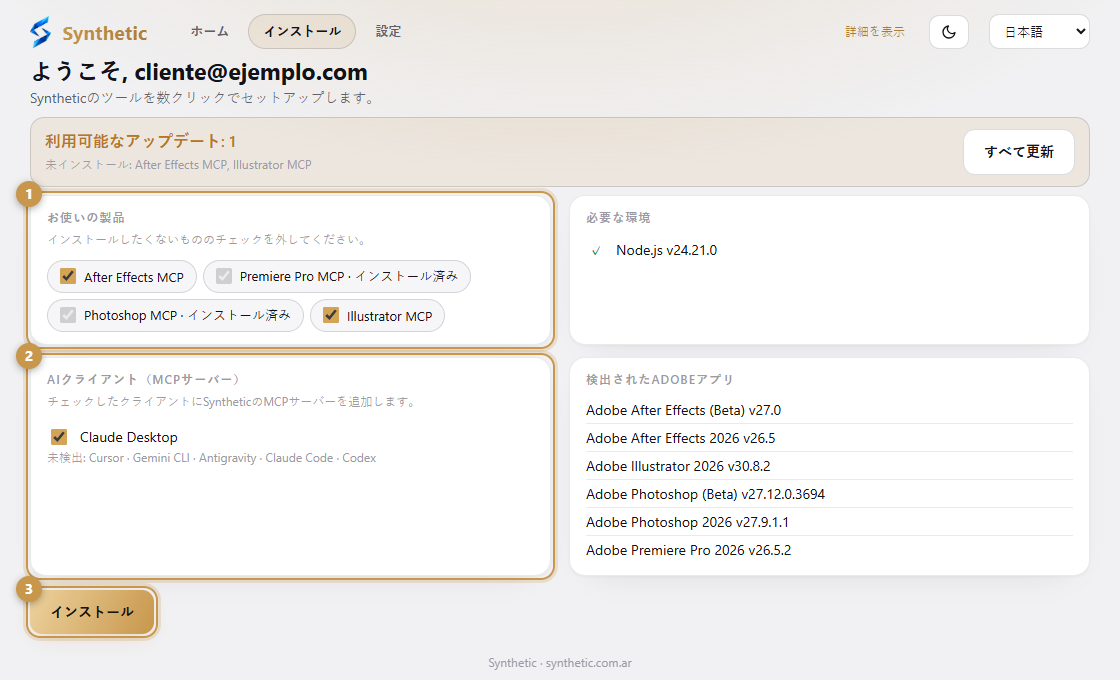The height and width of the screenshot is (680, 1120).
Task: Uncheck the Claude Desktop client checkbox
Action: click(x=59, y=436)
